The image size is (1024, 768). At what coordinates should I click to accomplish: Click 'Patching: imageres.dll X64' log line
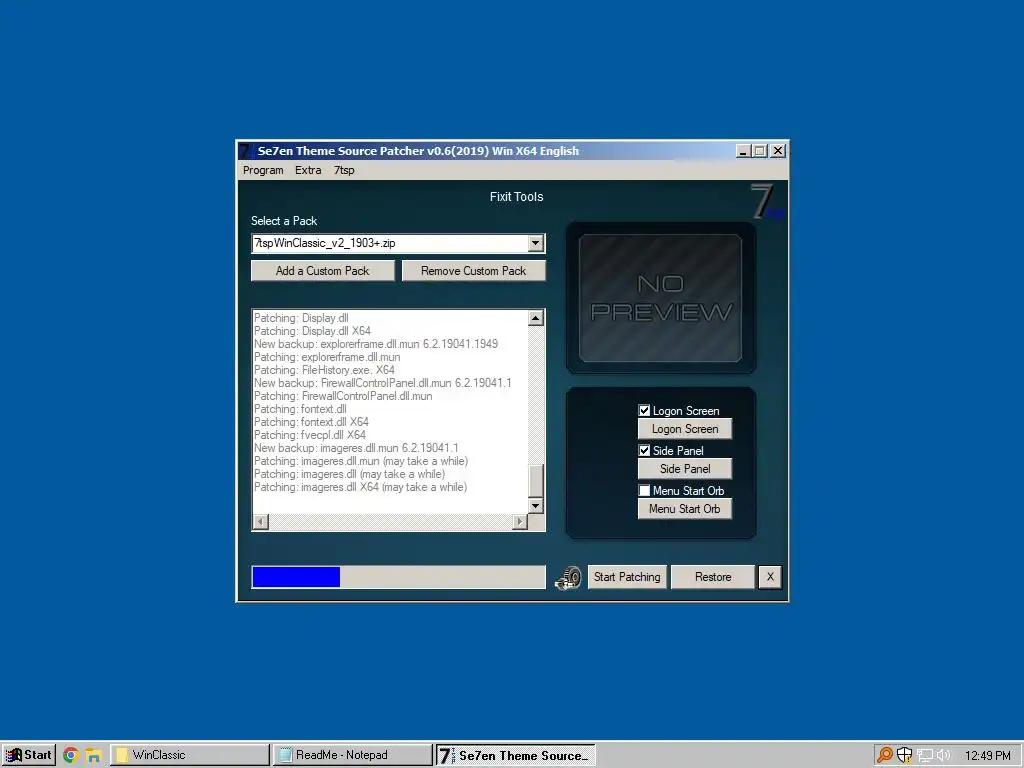point(360,487)
